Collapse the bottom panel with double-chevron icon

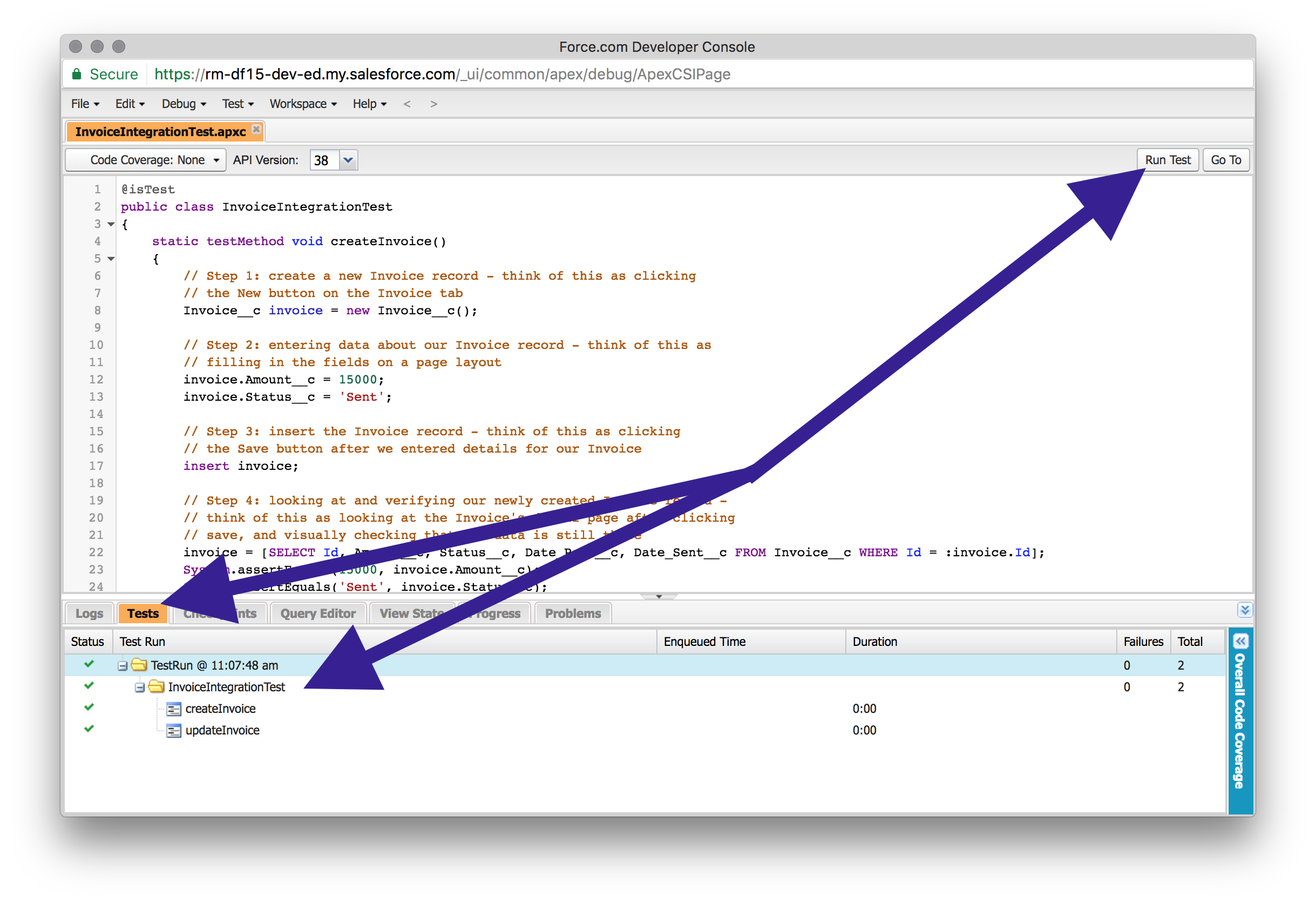point(1244,610)
